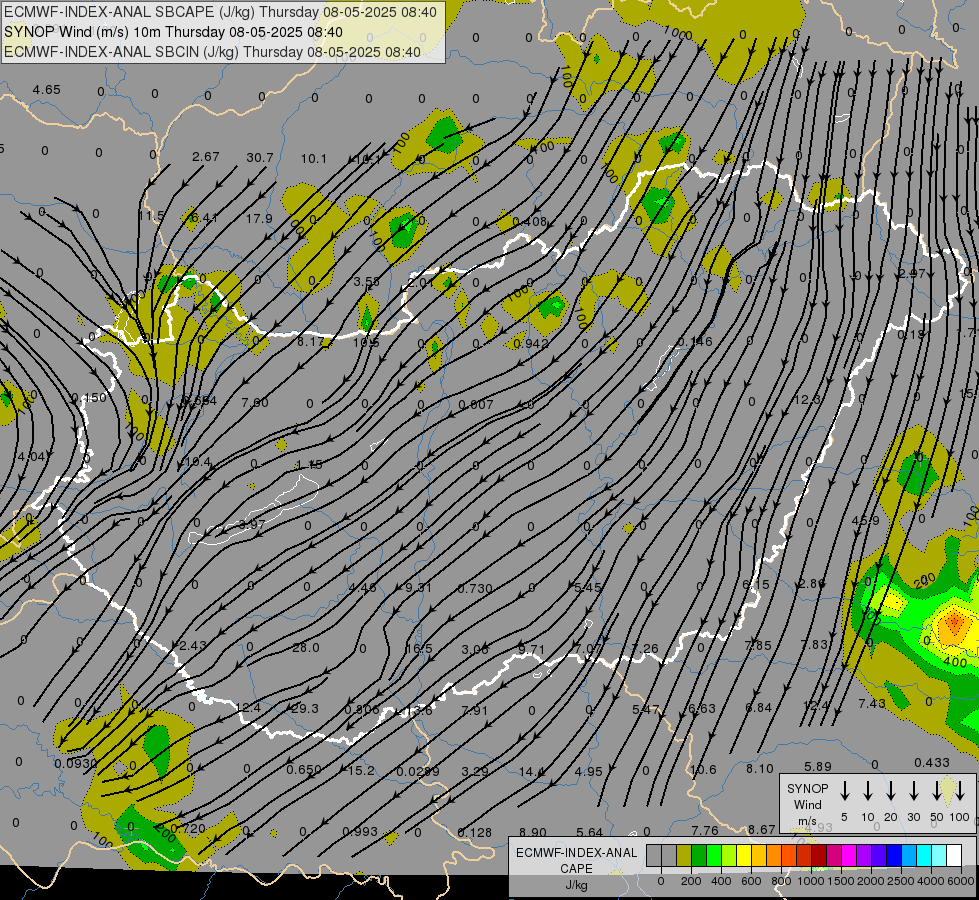Viewport: 979px width, 900px height.
Task: Click the 1000 tick label on color scale
Action: coord(810,881)
